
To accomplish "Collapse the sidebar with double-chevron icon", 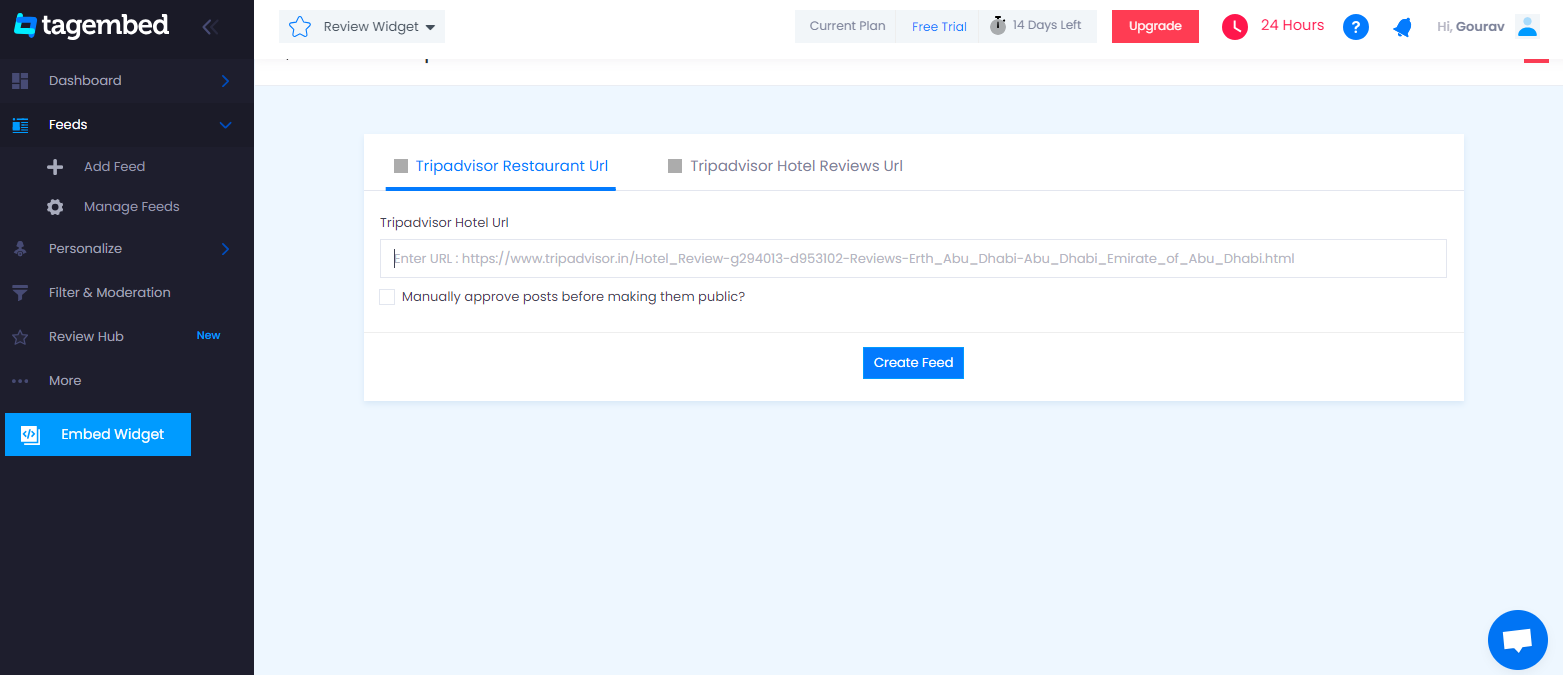I will coord(210,27).
